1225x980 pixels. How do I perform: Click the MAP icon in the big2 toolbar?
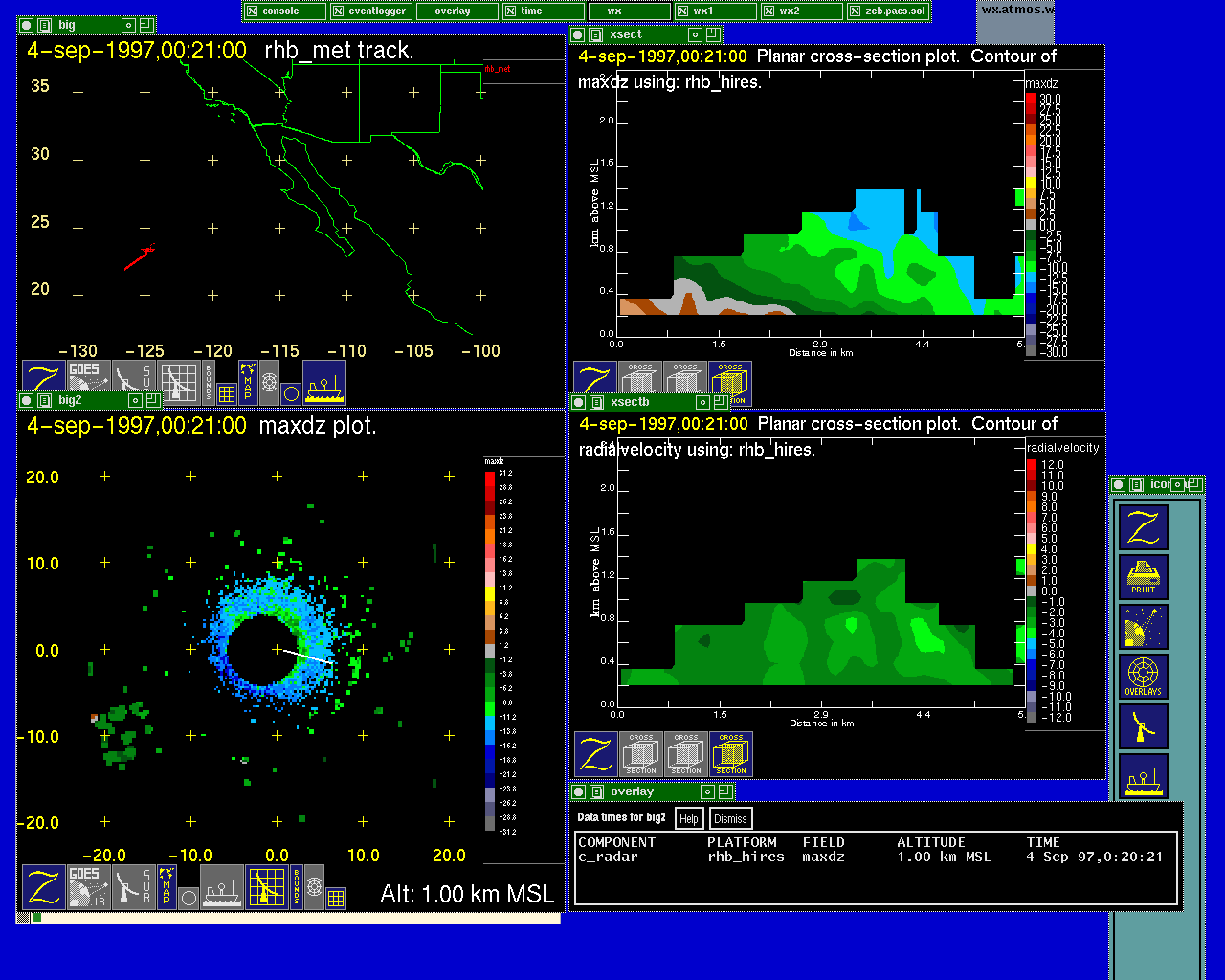pos(167,886)
